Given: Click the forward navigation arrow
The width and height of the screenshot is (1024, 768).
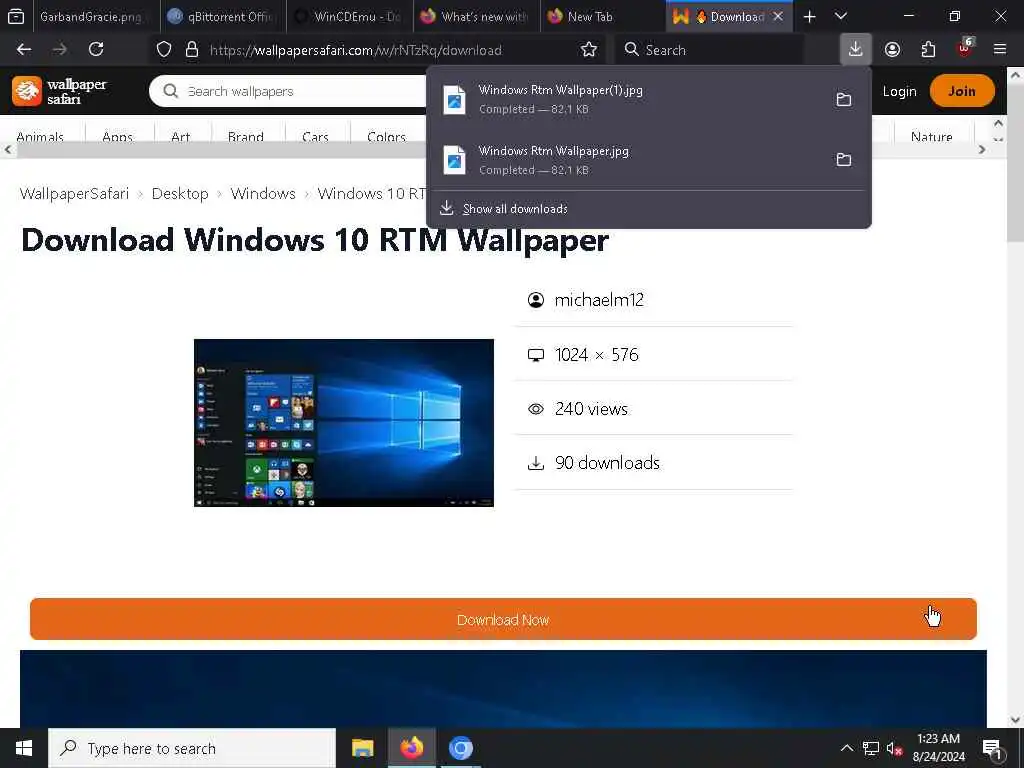Looking at the screenshot, I should [x=60, y=50].
